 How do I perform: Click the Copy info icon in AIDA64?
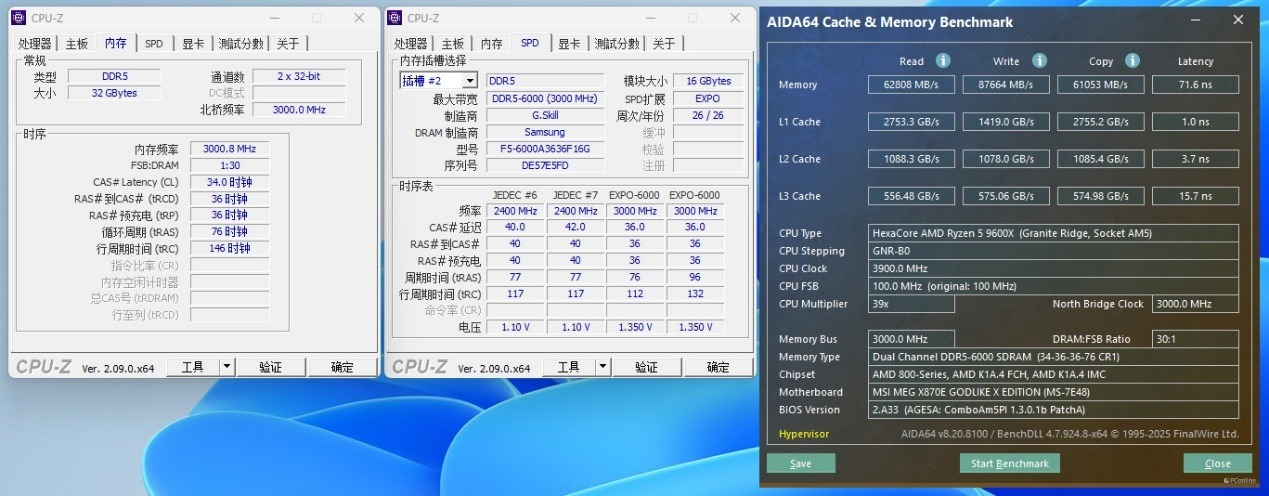click(x=1132, y=61)
